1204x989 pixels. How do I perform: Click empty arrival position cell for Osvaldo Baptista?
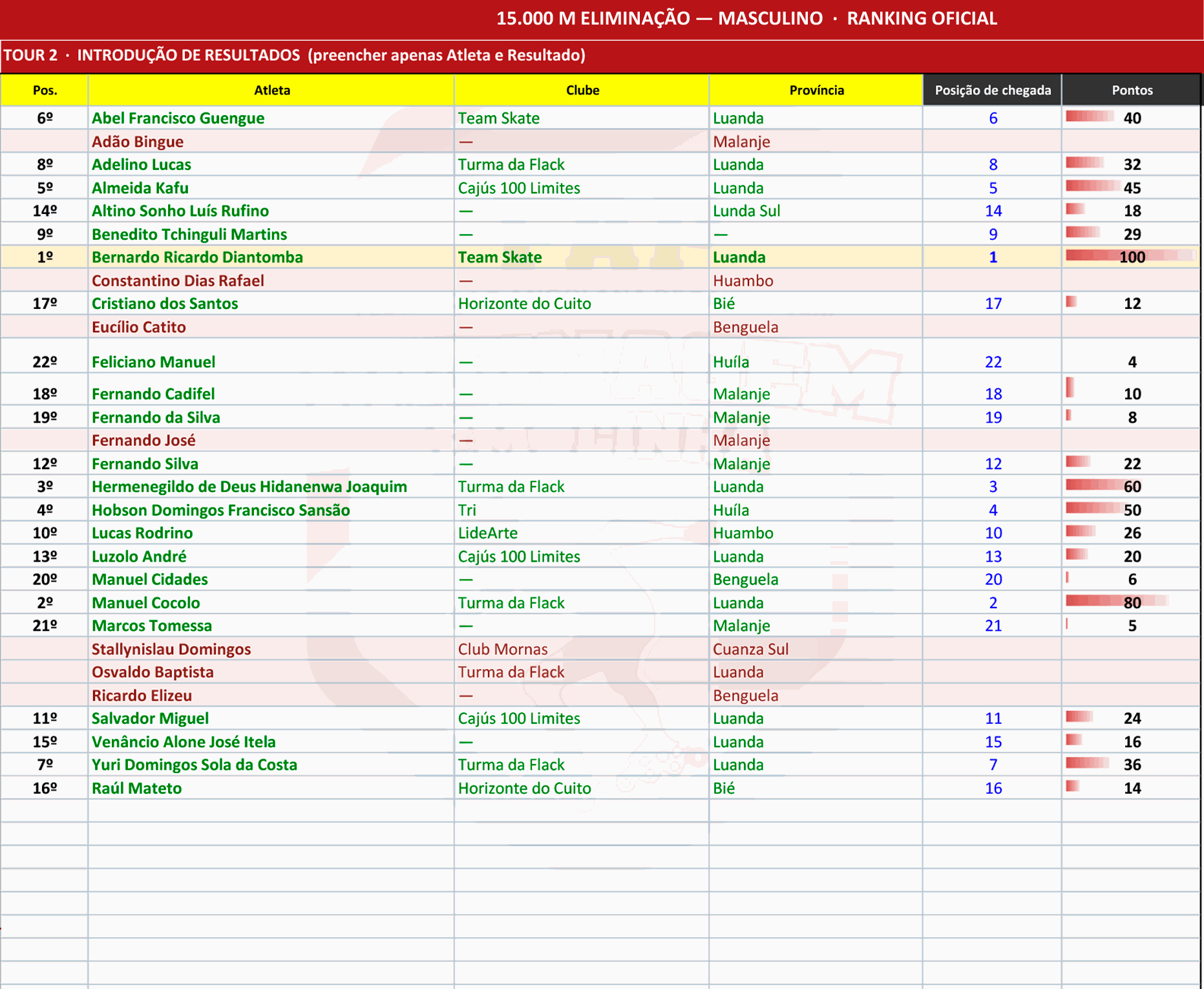(x=992, y=672)
